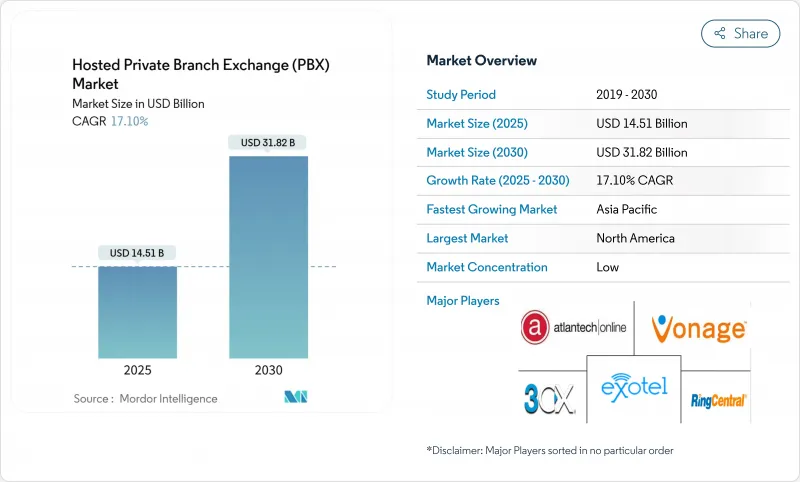800x482 pixels.
Task: Click the USD 14.51 B bar label
Action: pyautogui.click(x=137, y=253)
